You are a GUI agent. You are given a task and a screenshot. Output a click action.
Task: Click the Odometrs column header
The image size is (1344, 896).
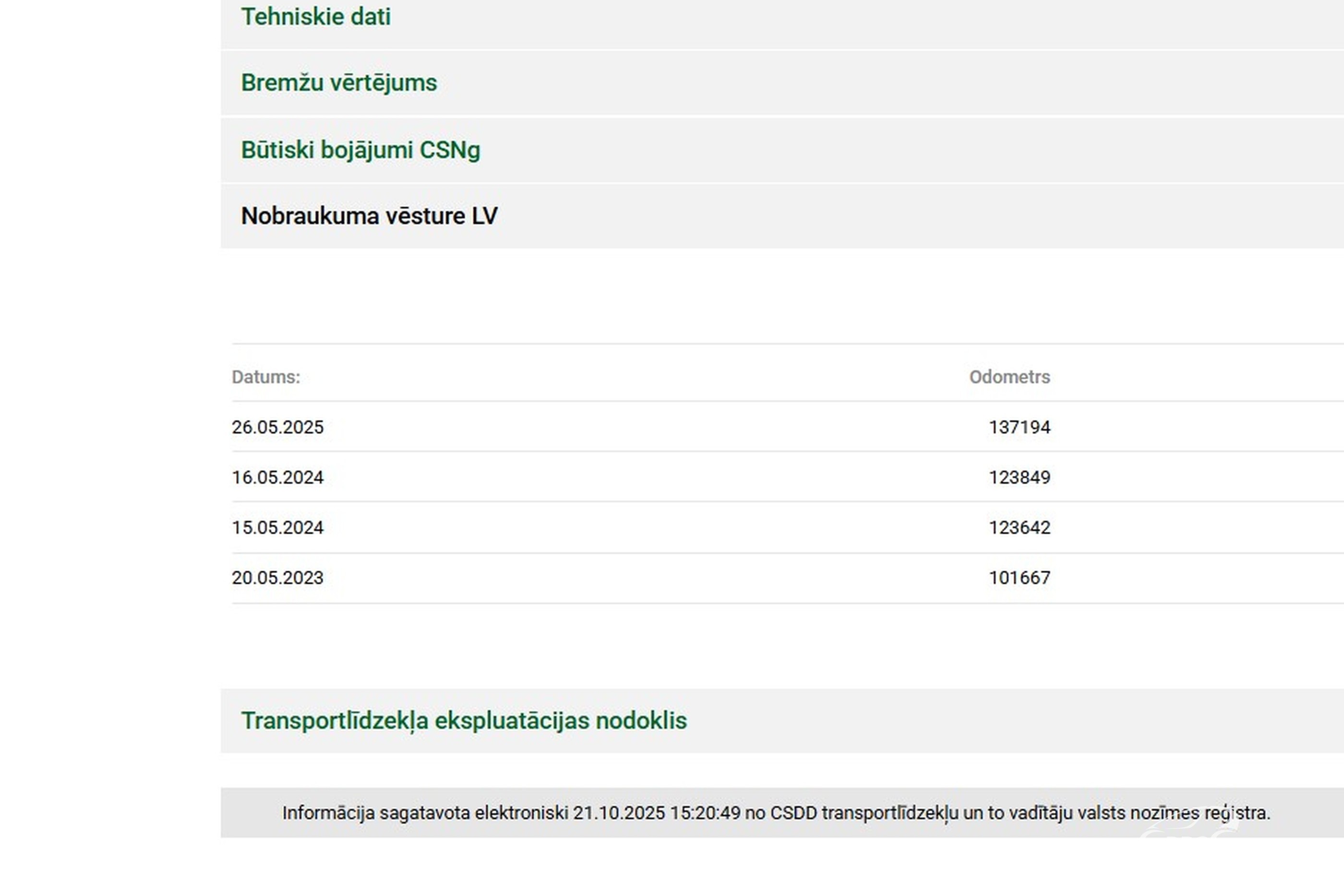pos(1009,377)
